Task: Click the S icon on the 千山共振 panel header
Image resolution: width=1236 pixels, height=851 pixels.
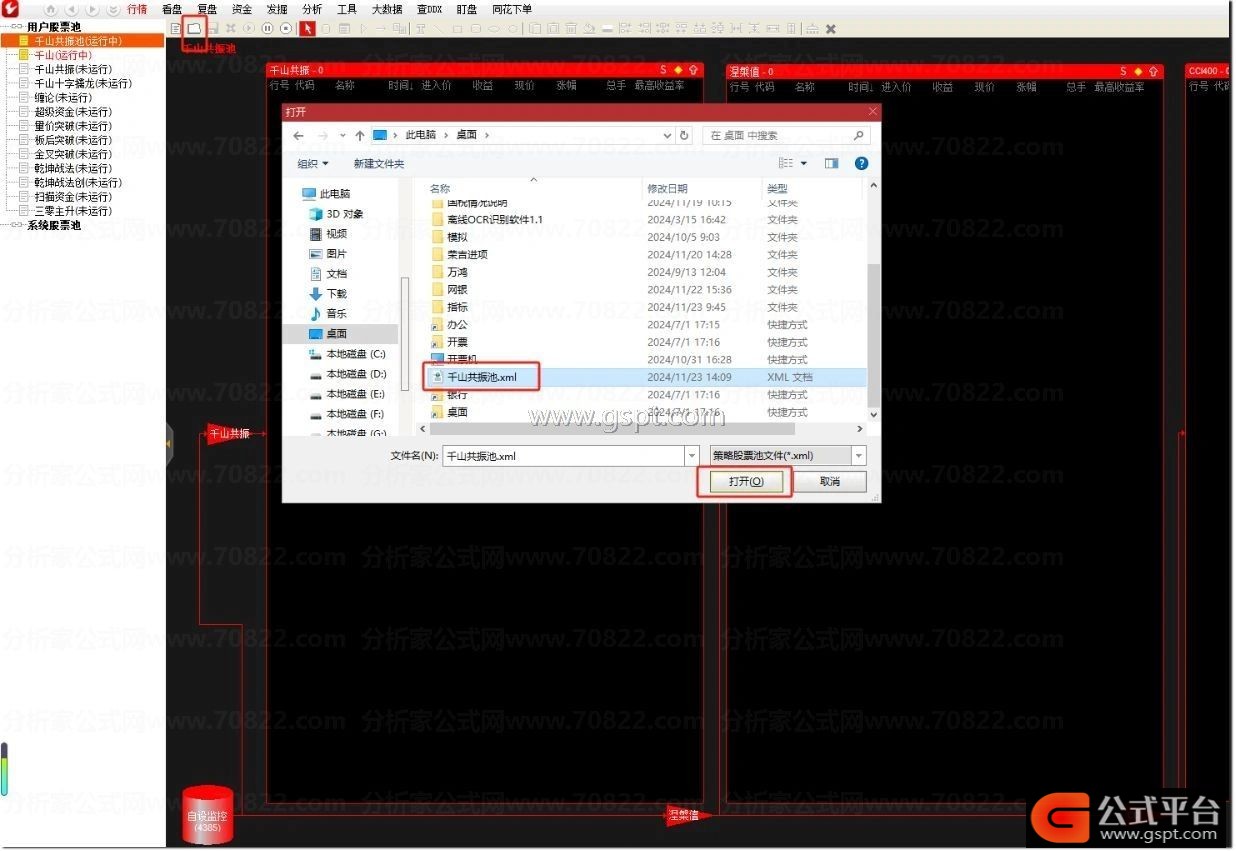Action: click(663, 71)
